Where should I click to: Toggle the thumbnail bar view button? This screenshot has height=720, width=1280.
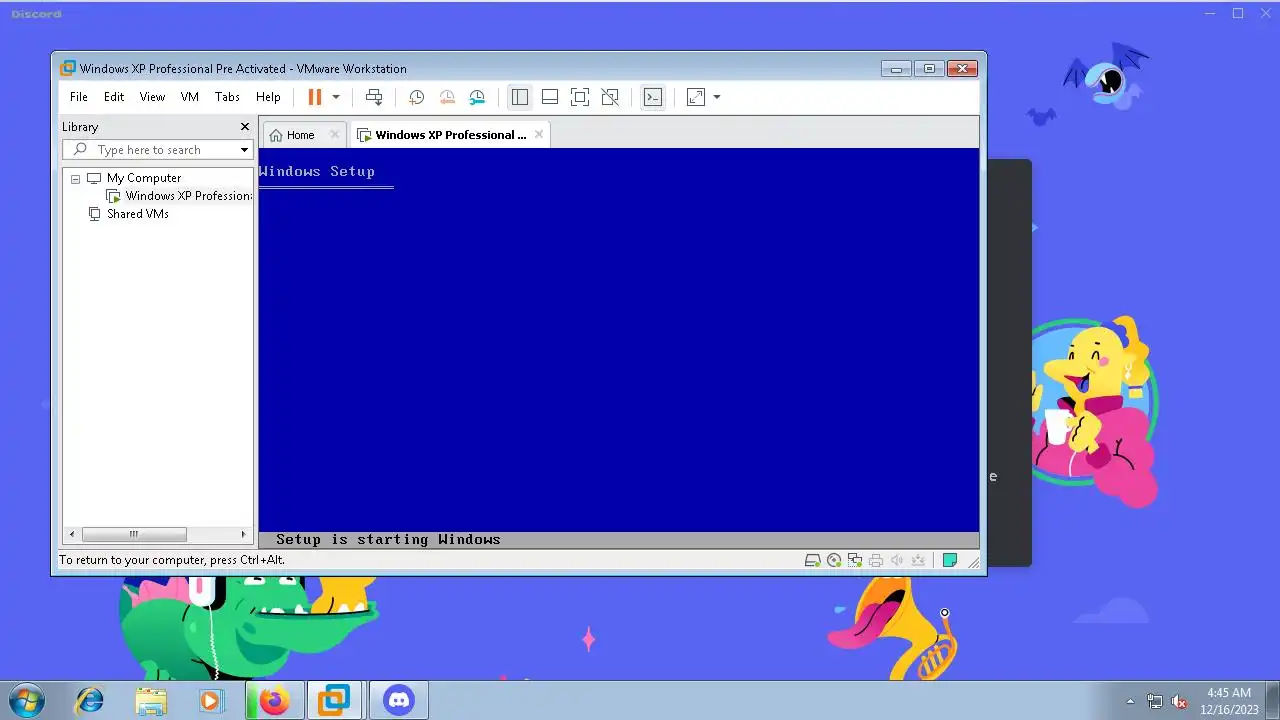tap(550, 97)
